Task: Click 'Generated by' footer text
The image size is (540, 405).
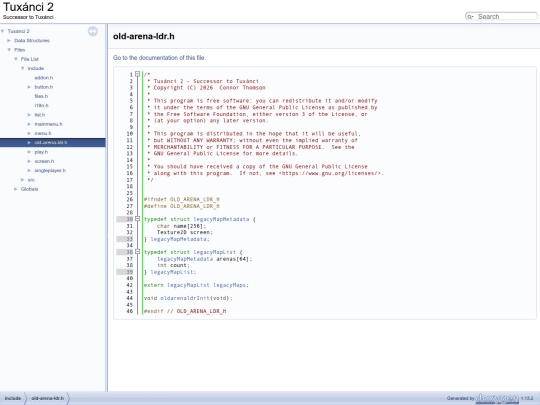Action: (461, 398)
